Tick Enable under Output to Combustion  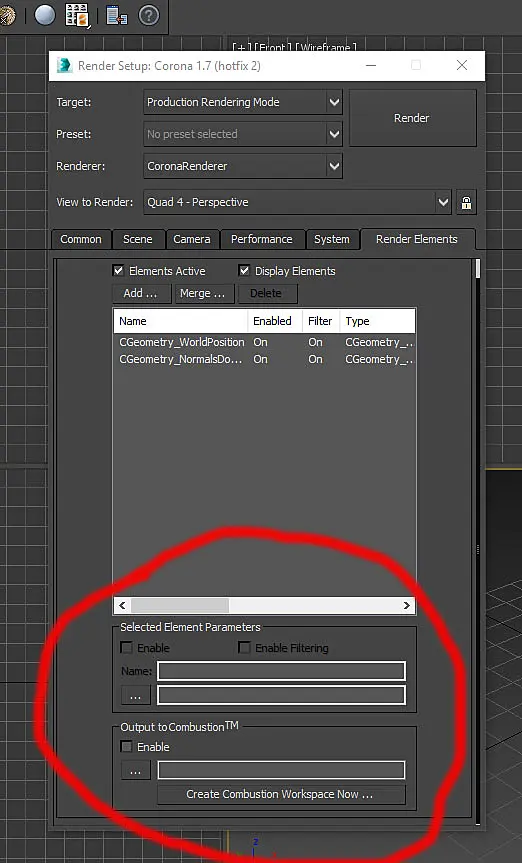[127, 747]
